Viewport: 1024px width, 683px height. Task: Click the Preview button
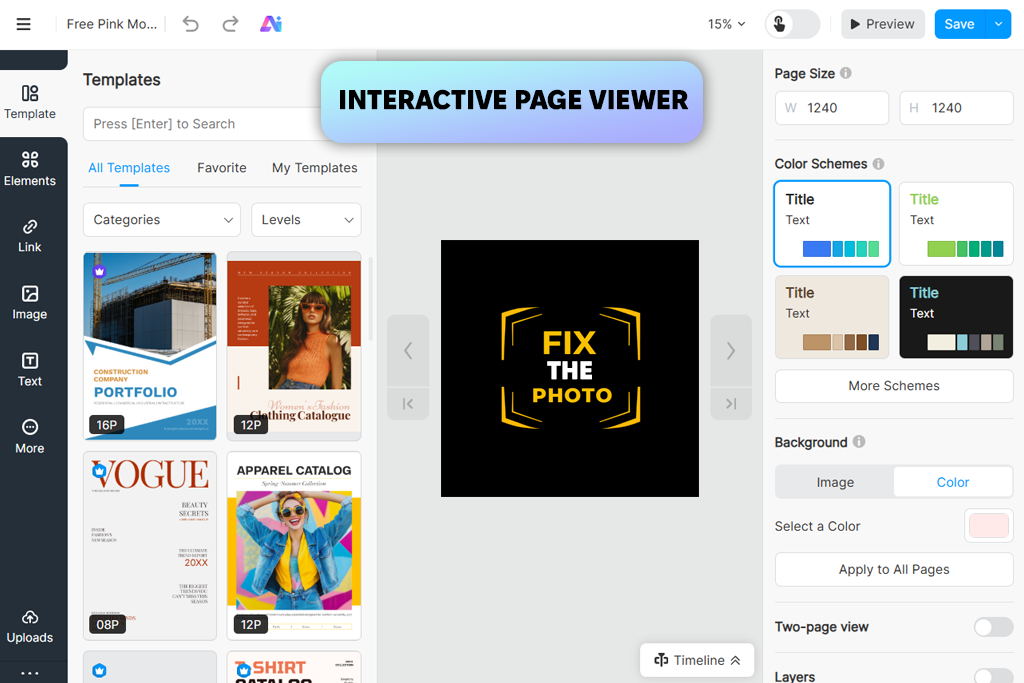882,24
